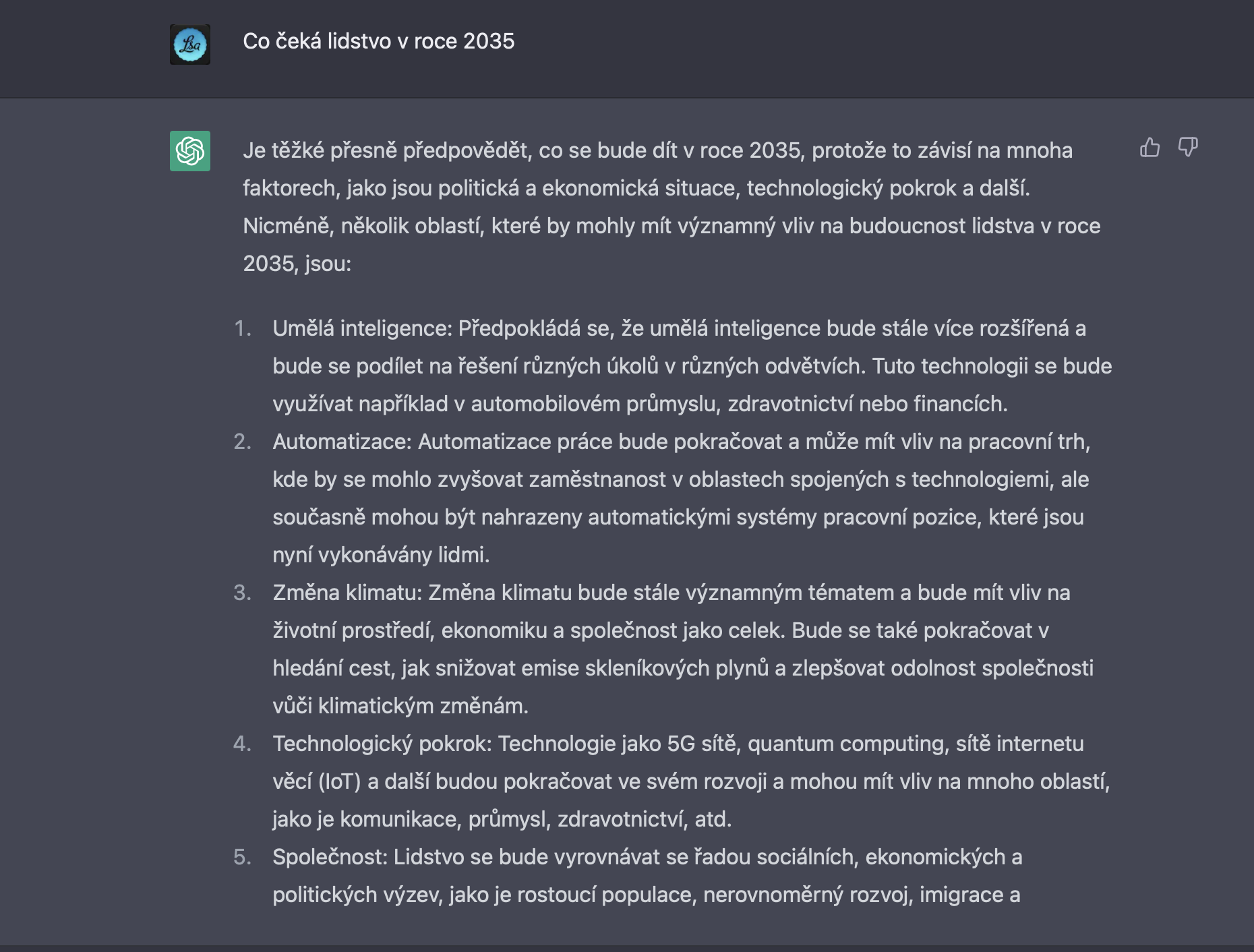Click the list number "3." marker
The width and height of the screenshot is (1254, 952).
click(243, 593)
